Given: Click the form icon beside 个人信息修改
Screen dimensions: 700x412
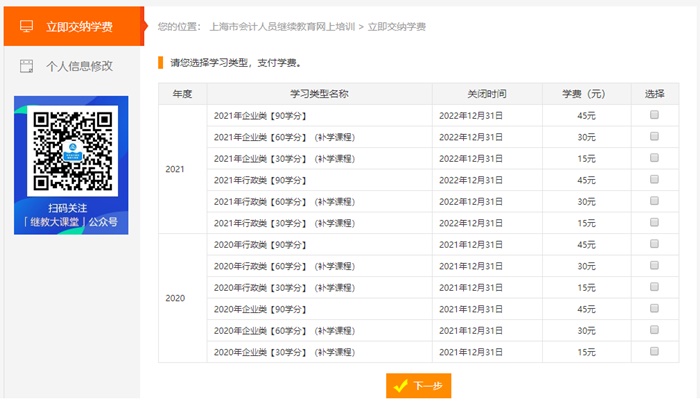Looking at the screenshot, I should [26, 66].
